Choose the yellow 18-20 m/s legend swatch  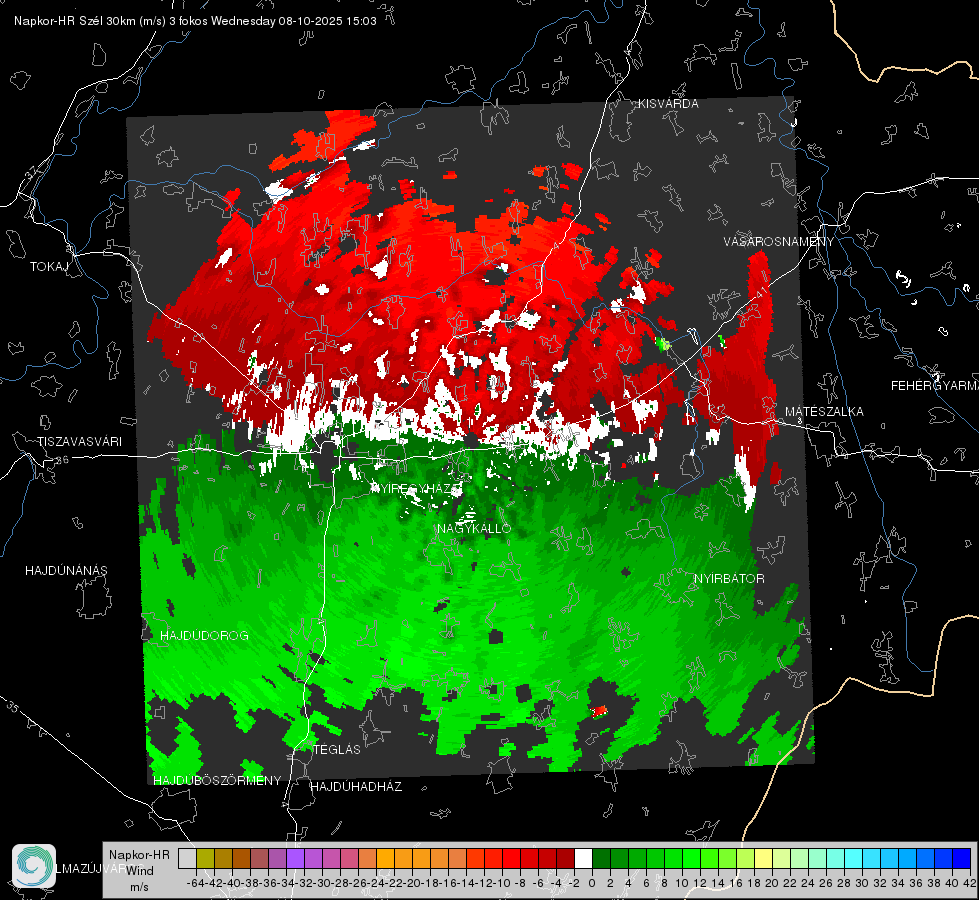coord(764,859)
